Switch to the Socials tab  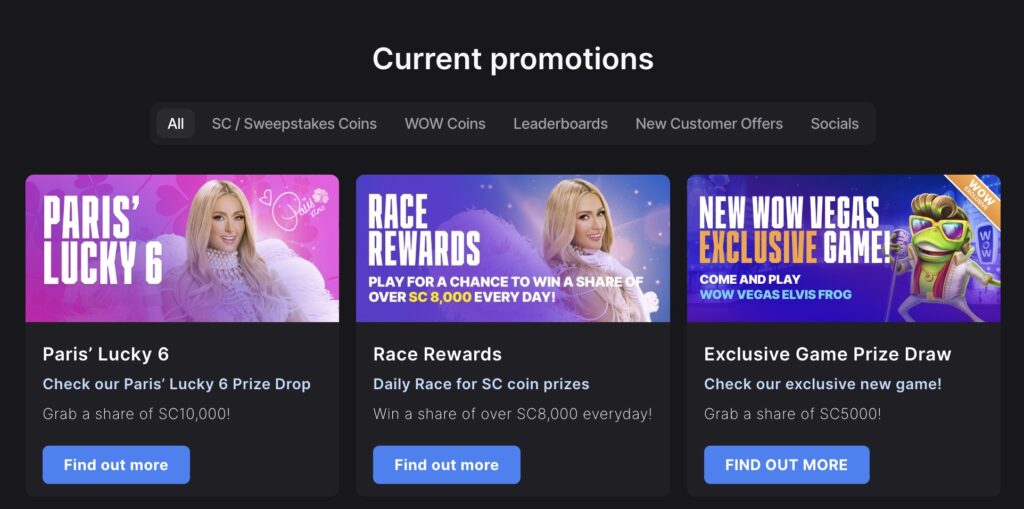point(834,124)
